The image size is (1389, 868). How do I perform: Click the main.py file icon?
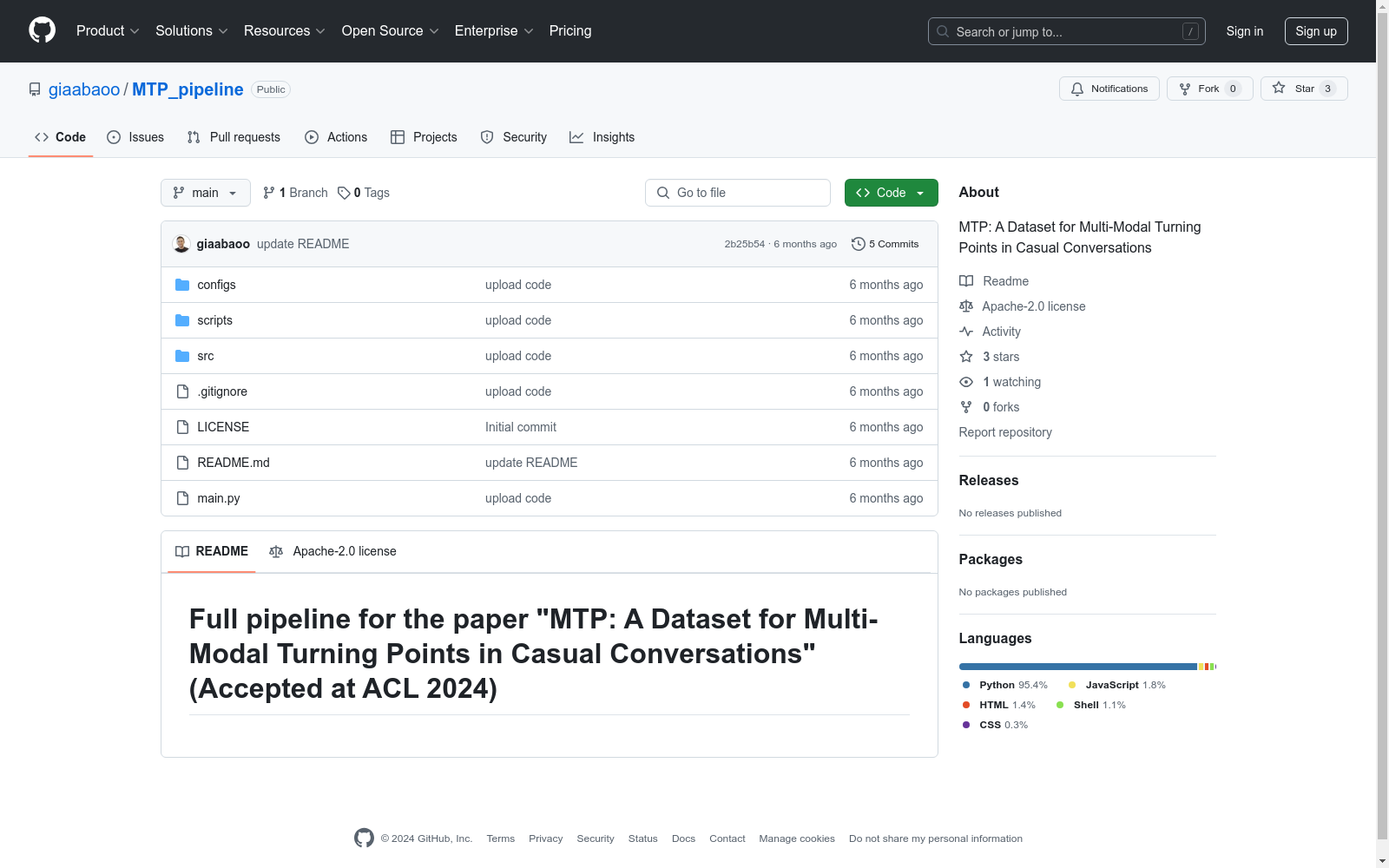click(182, 498)
